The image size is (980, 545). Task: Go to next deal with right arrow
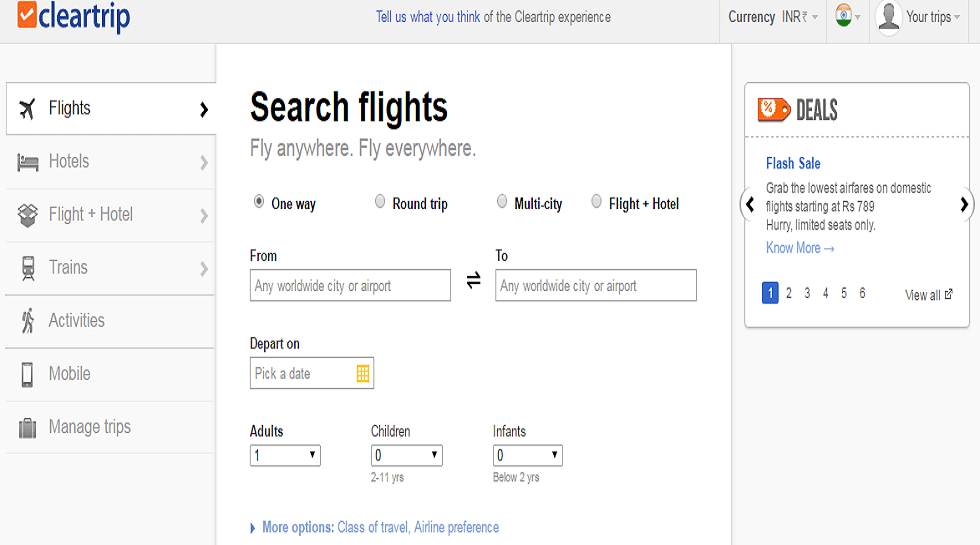click(963, 204)
